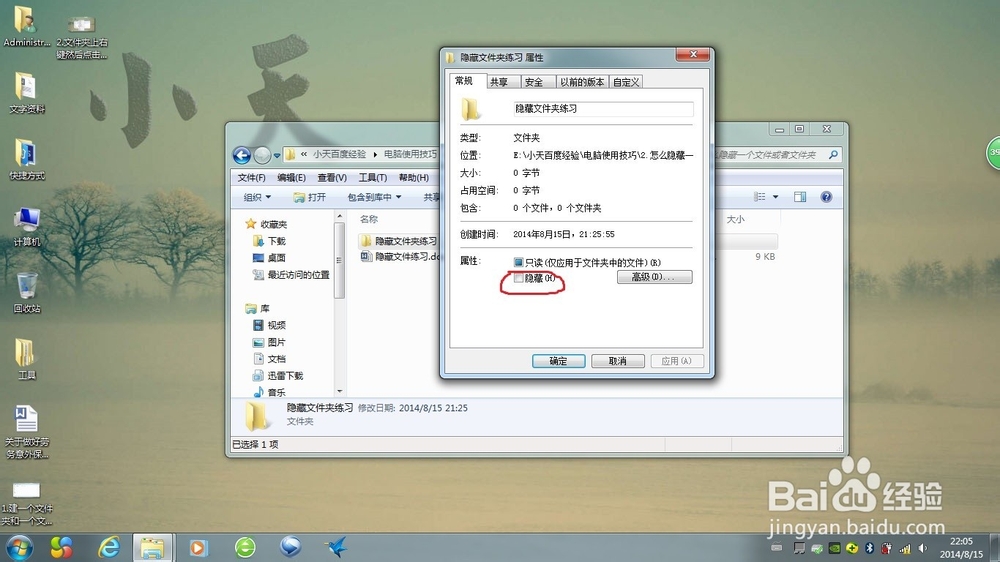Screen dimensions: 1000x562
Task: Open the Administrator folder desktop icon
Action: [26, 26]
